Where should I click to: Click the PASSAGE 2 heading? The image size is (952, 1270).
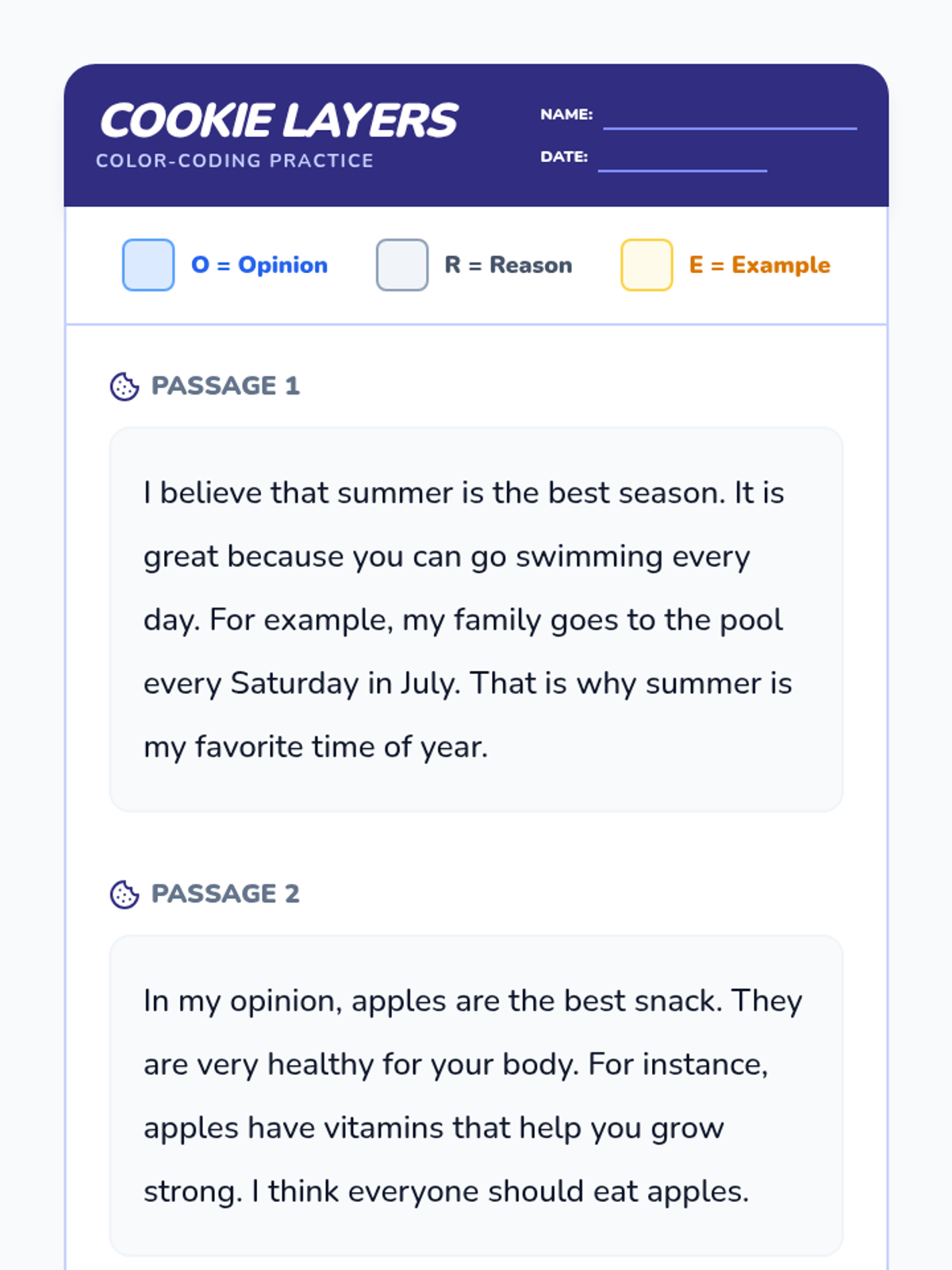point(225,894)
